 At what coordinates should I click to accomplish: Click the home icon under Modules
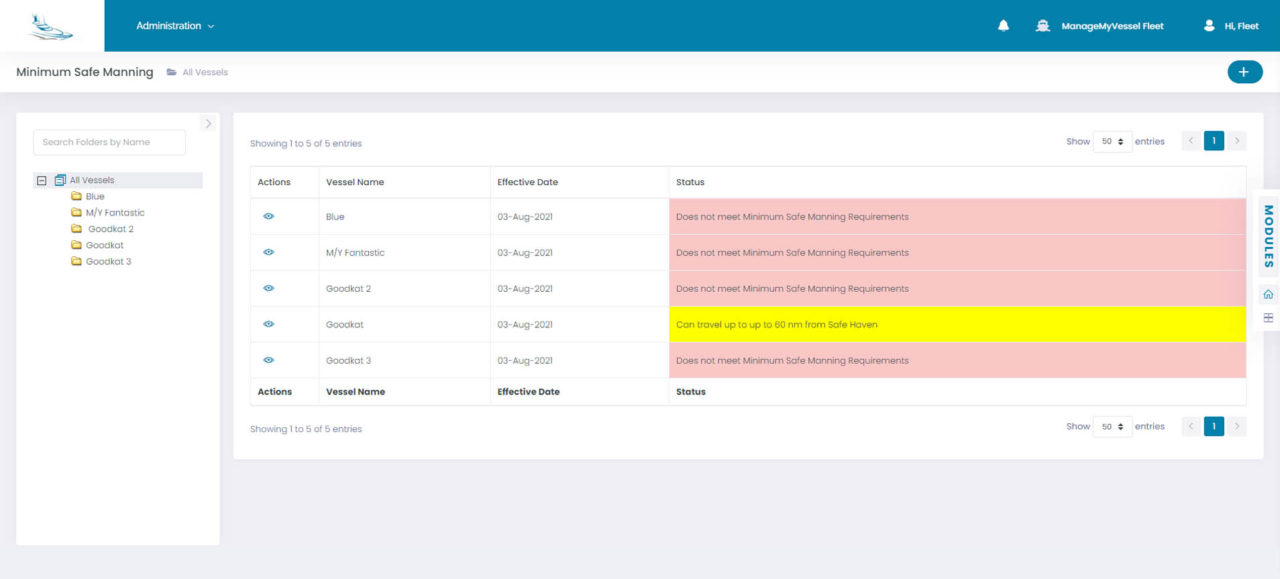pos(1268,294)
